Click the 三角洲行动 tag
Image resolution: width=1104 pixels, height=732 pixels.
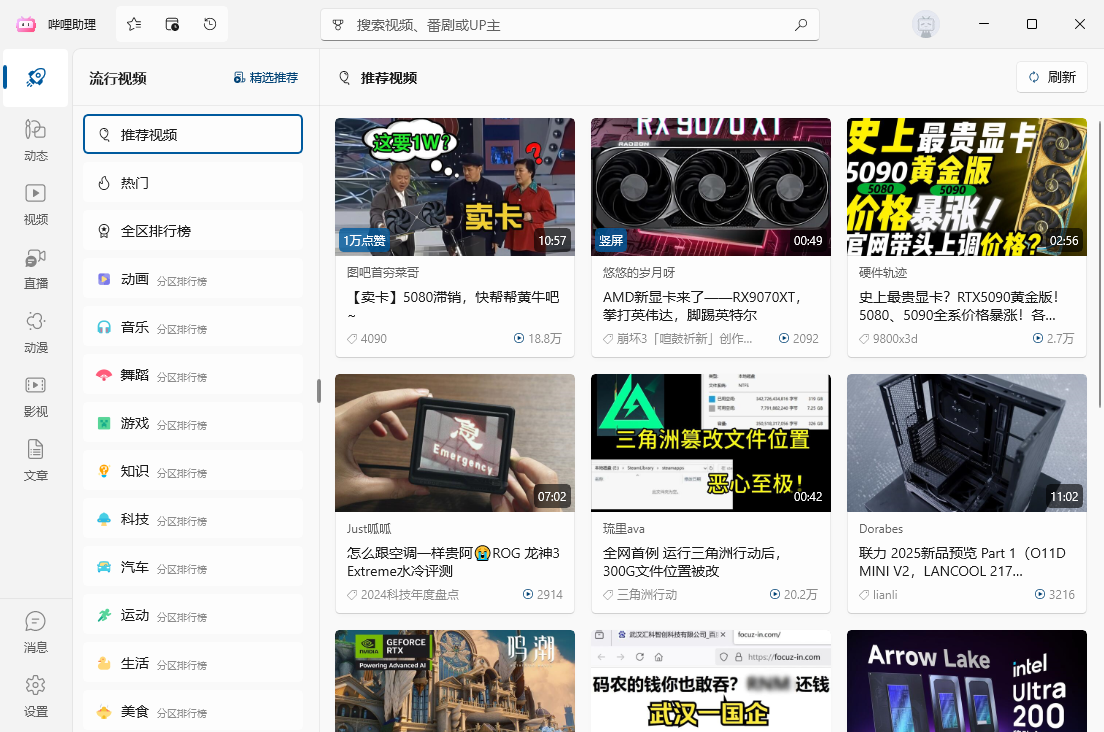click(640, 595)
